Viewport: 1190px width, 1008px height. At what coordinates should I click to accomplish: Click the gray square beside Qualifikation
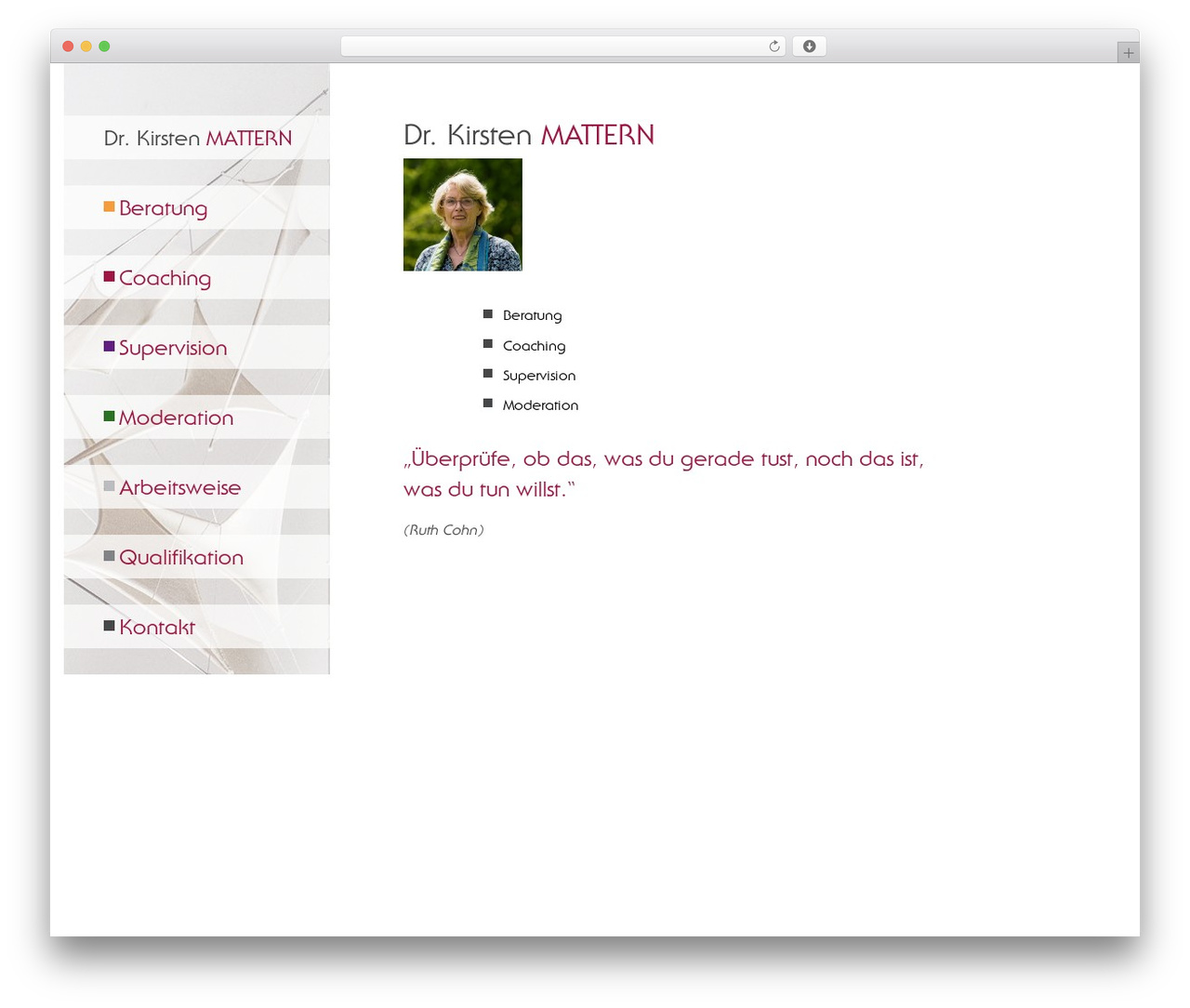click(x=109, y=555)
